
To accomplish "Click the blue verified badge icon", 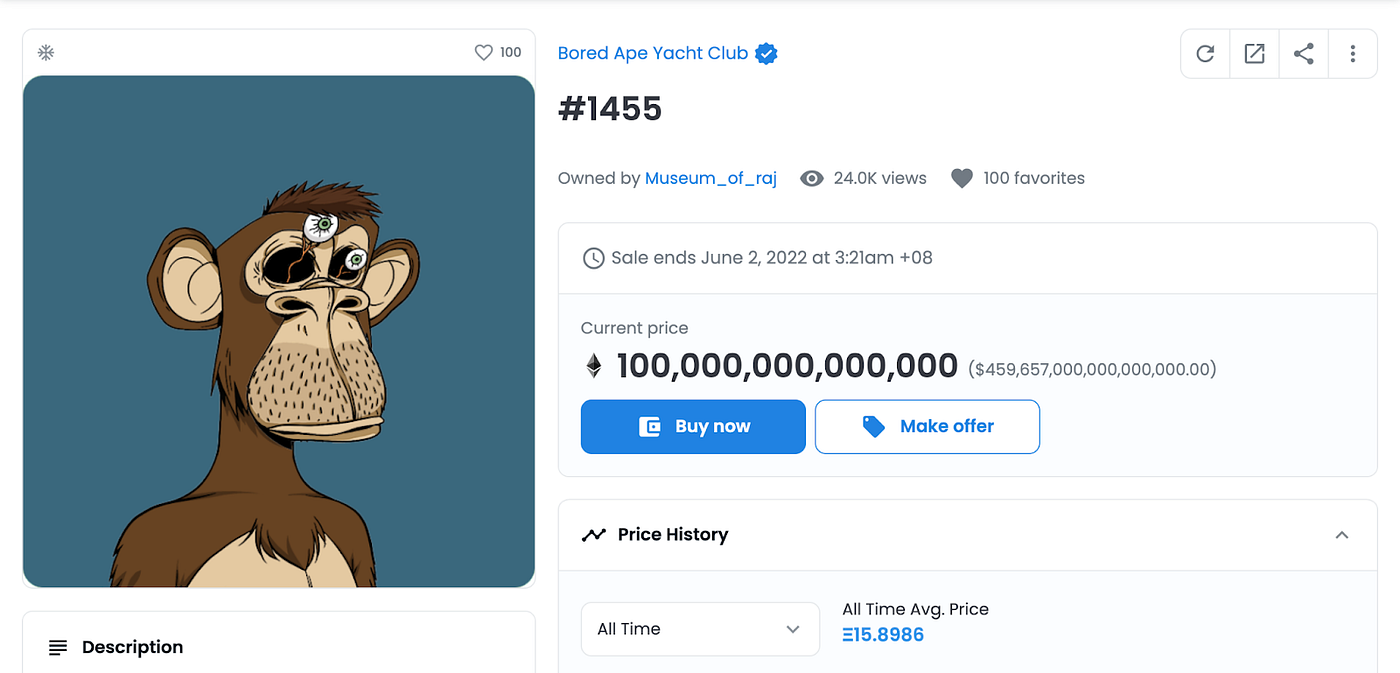I will pyautogui.click(x=766, y=54).
